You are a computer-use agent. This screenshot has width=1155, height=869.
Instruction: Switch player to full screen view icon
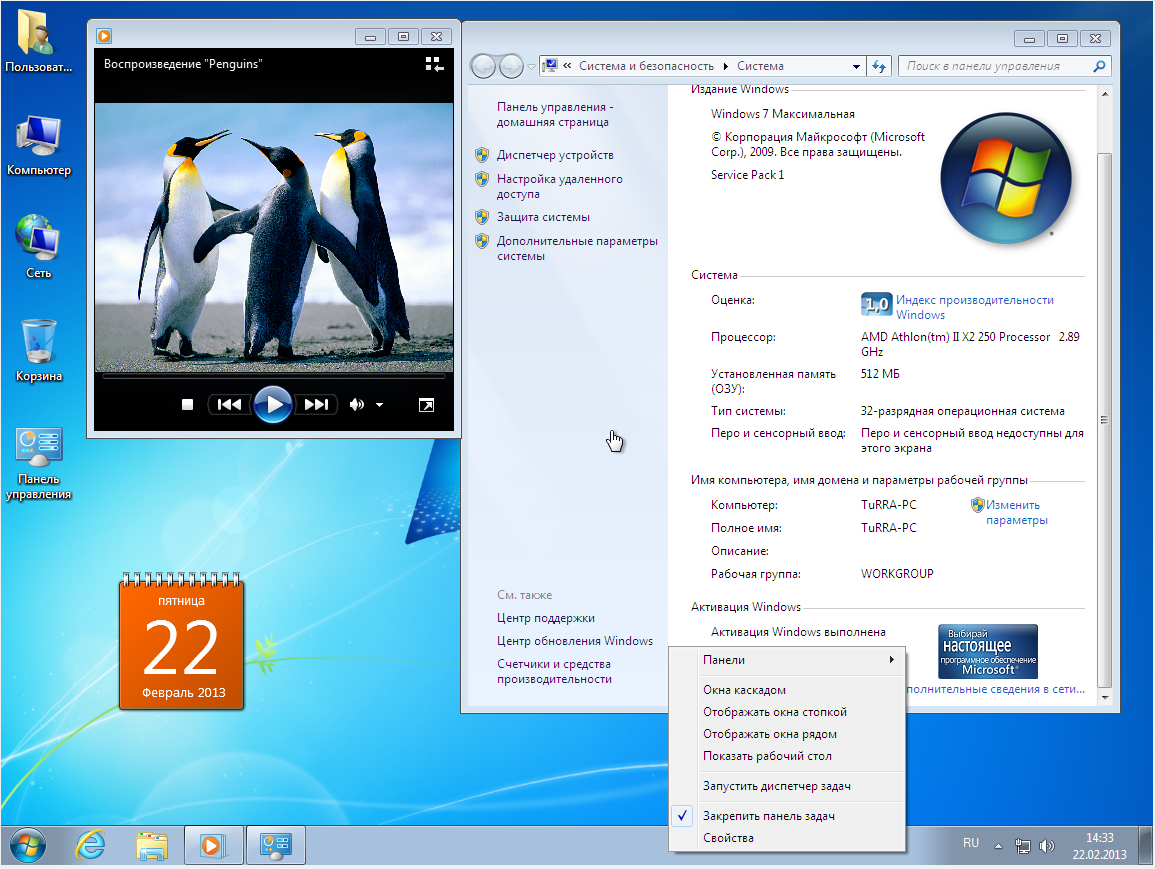click(426, 405)
